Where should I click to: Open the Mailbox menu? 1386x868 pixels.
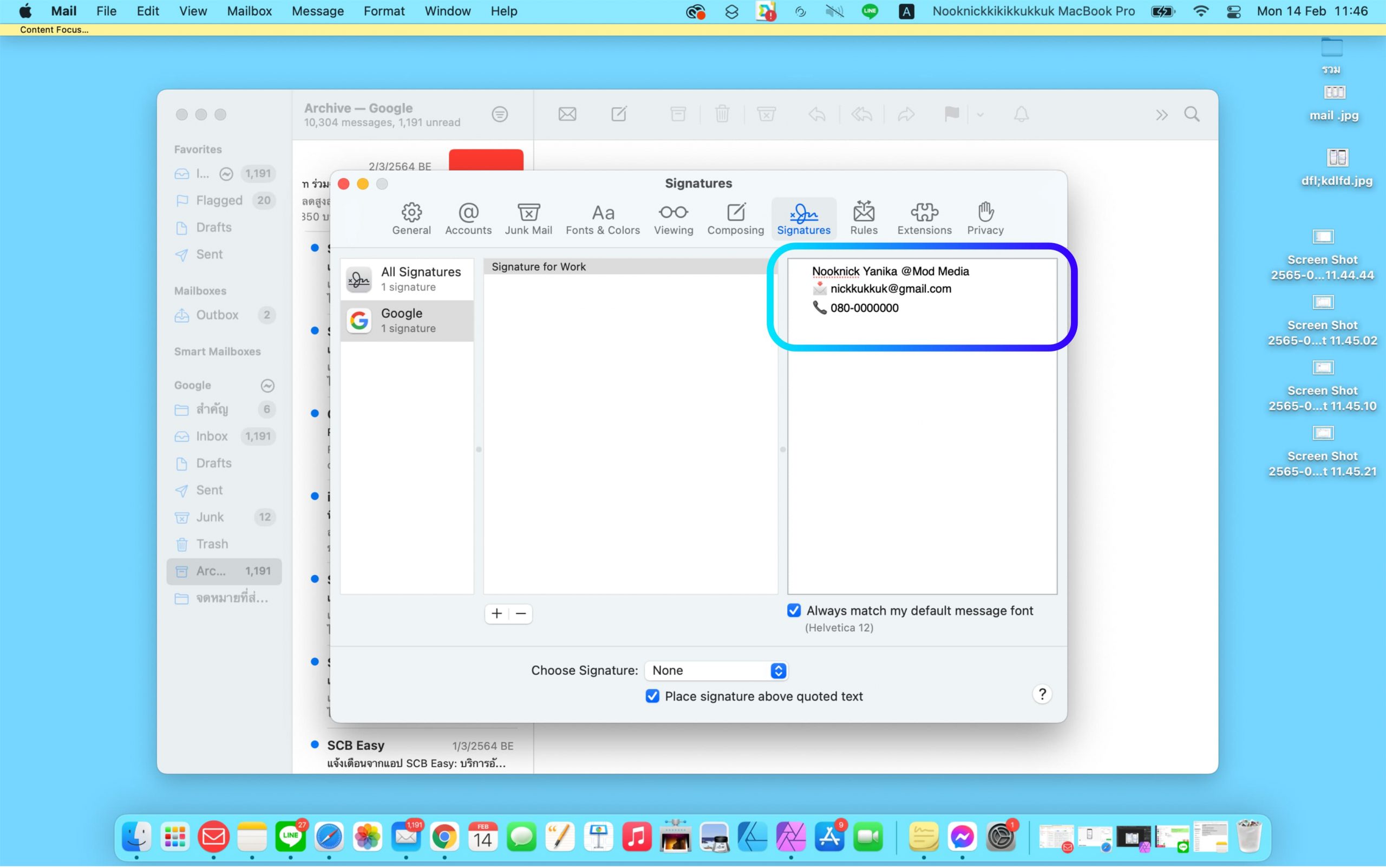[x=249, y=11]
